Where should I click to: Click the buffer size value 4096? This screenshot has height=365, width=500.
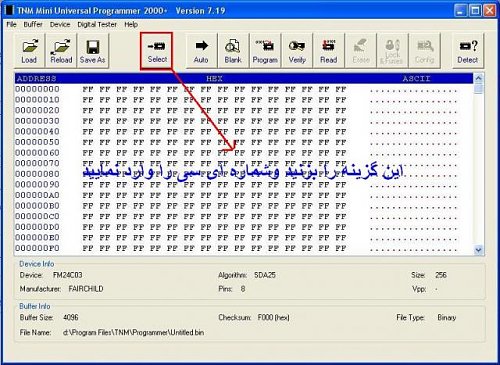click(71, 317)
